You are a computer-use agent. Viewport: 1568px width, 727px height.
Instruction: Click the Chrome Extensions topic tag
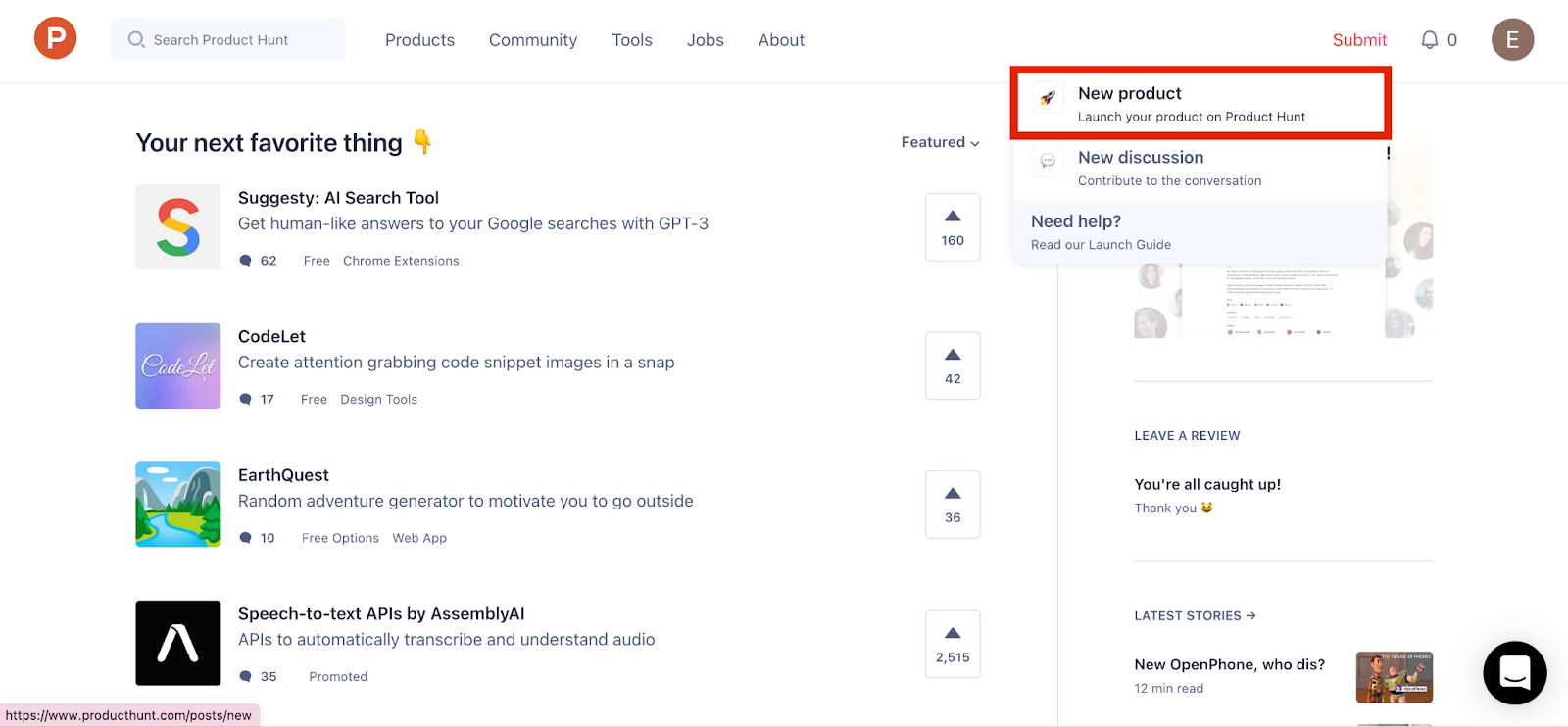(401, 261)
